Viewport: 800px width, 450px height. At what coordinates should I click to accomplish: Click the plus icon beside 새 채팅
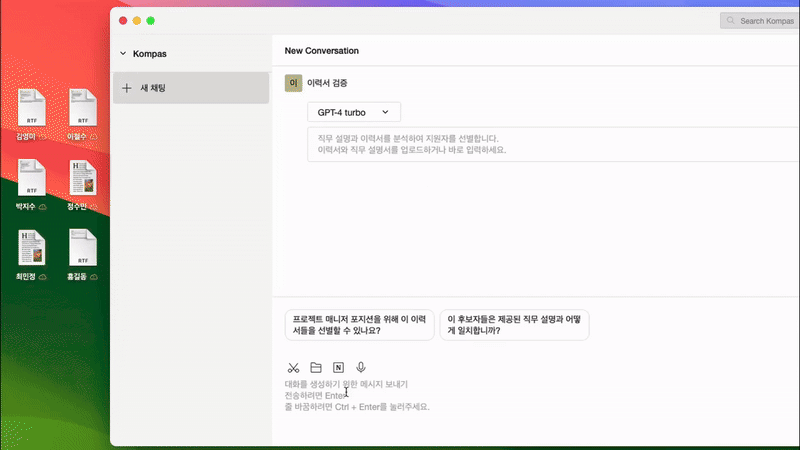point(127,88)
